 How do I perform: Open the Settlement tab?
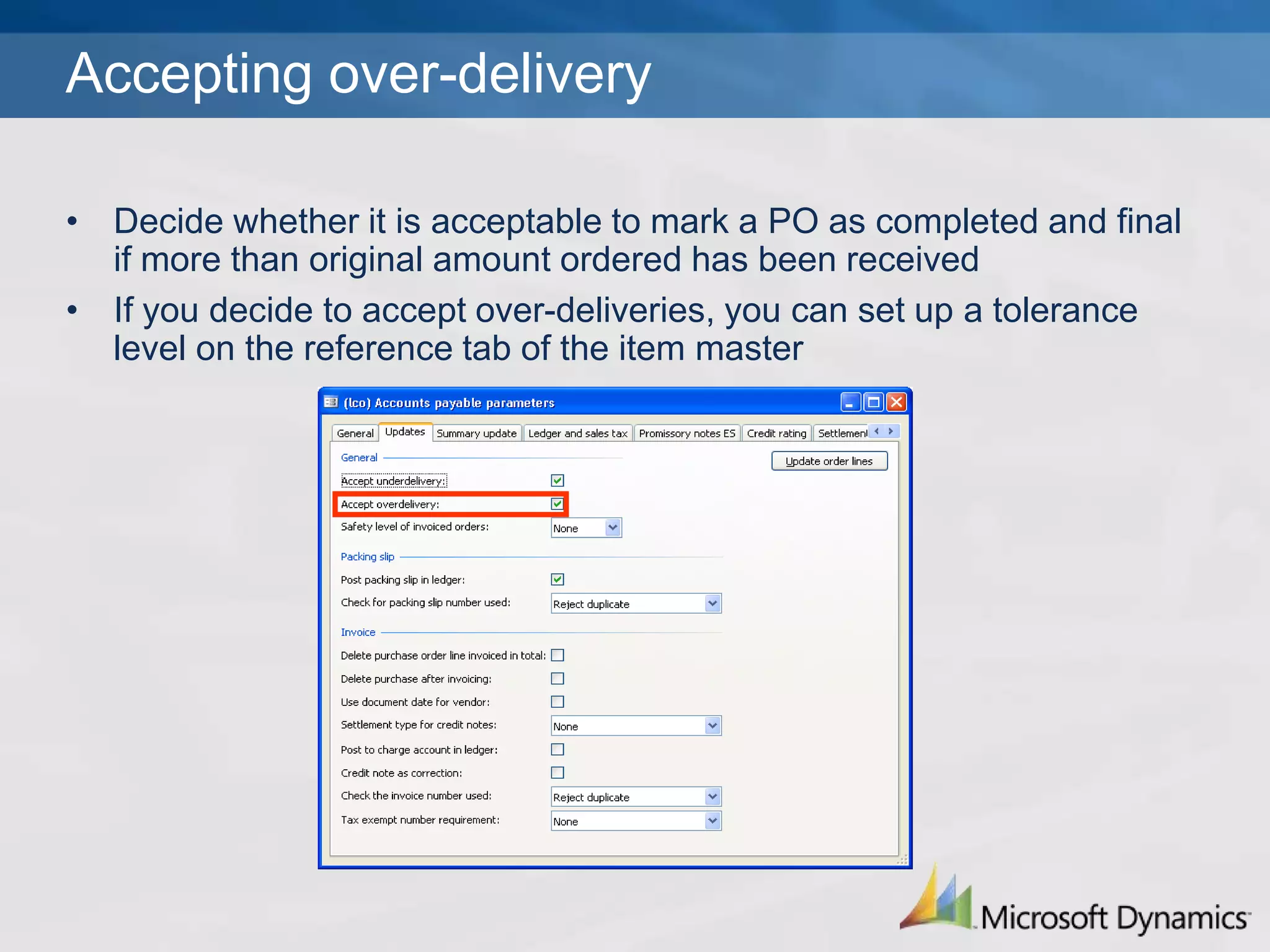(x=841, y=433)
